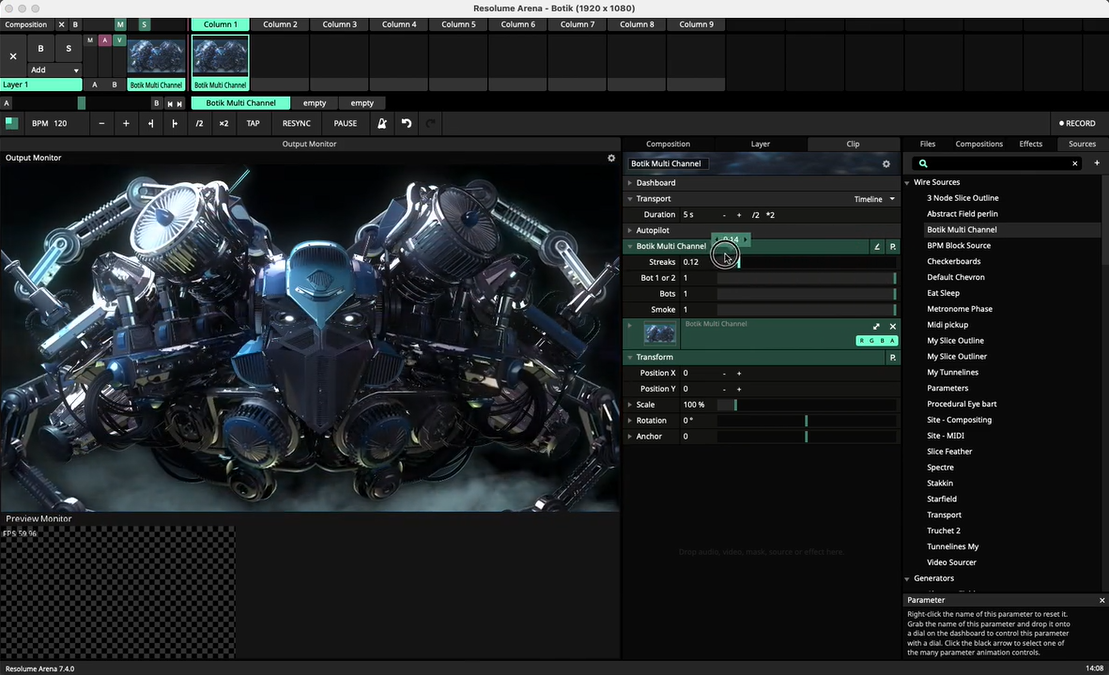The width and height of the screenshot is (1109, 675).
Task: Switch to the Effects tab
Action: click(1030, 144)
